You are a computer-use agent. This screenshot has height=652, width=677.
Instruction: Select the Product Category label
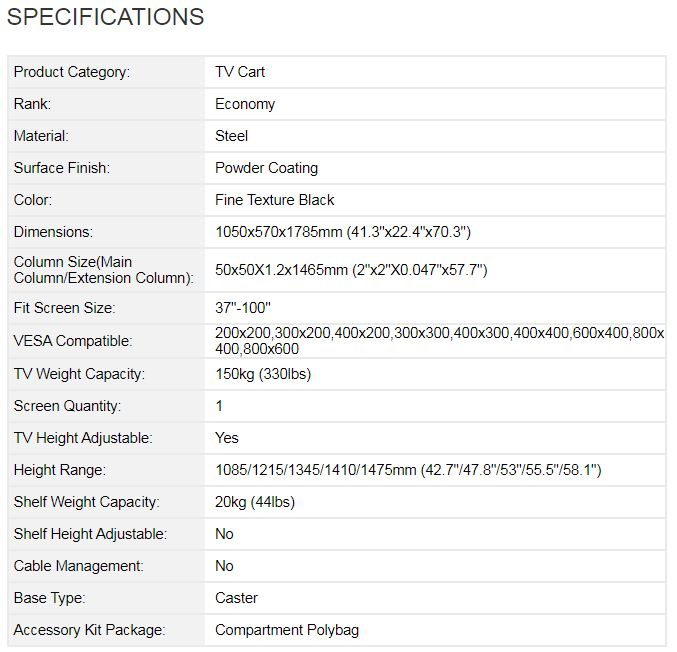[x=72, y=72]
